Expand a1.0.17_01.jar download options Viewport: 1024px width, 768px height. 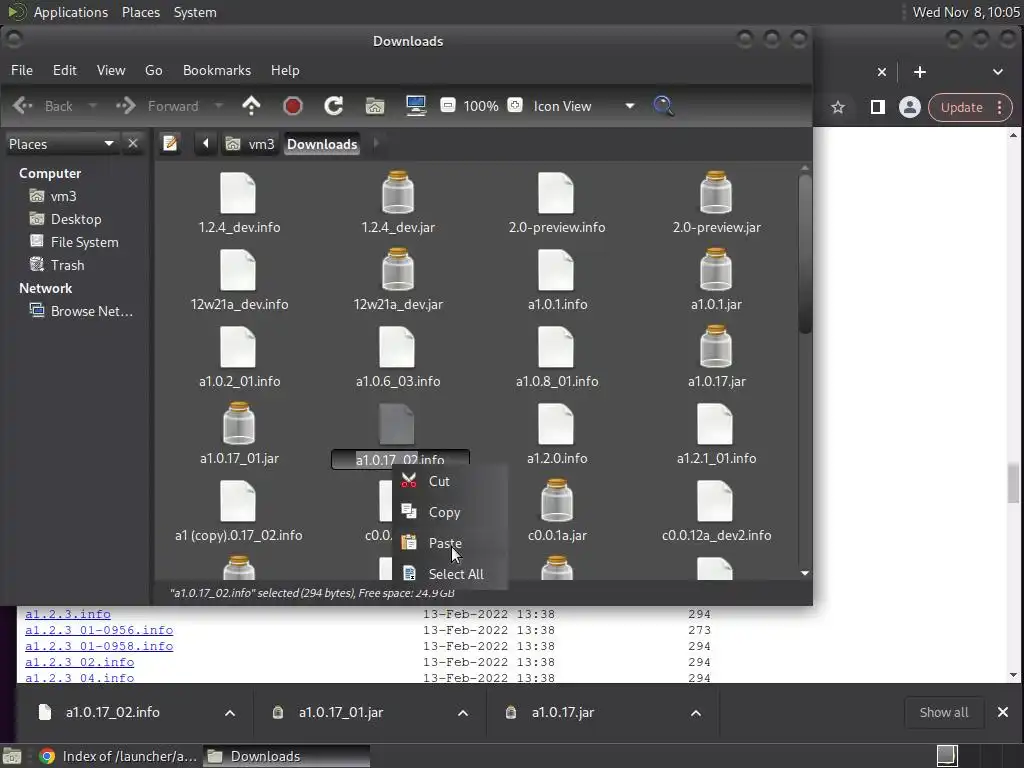coord(463,712)
